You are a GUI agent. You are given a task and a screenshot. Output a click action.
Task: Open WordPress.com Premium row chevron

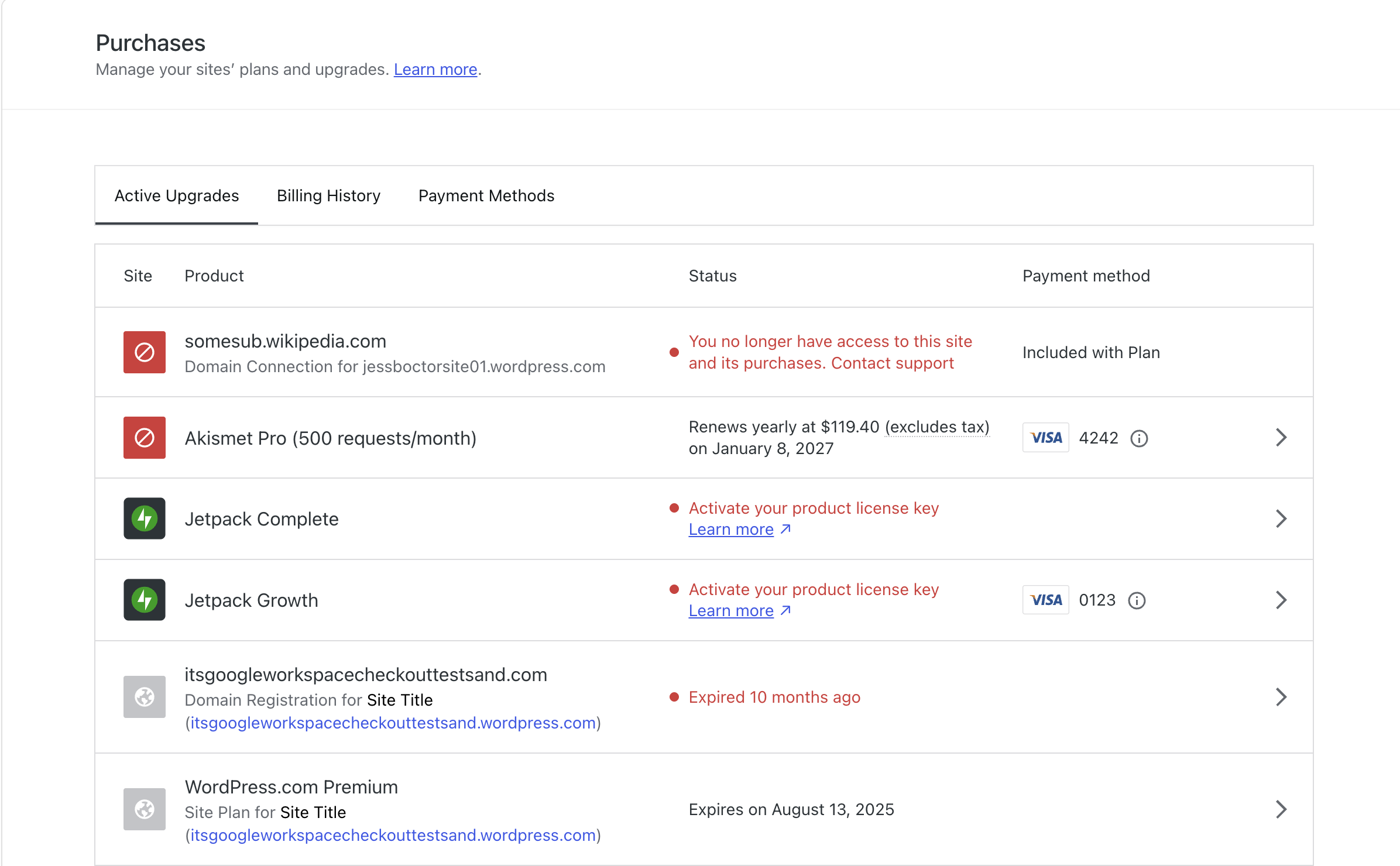pyautogui.click(x=1281, y=809)
